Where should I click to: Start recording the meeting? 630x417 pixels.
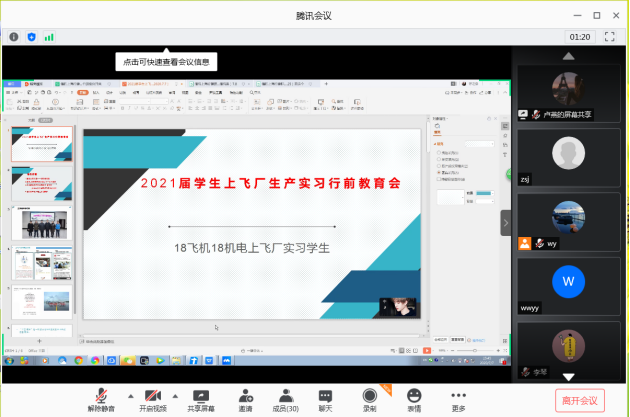(370, 400)
